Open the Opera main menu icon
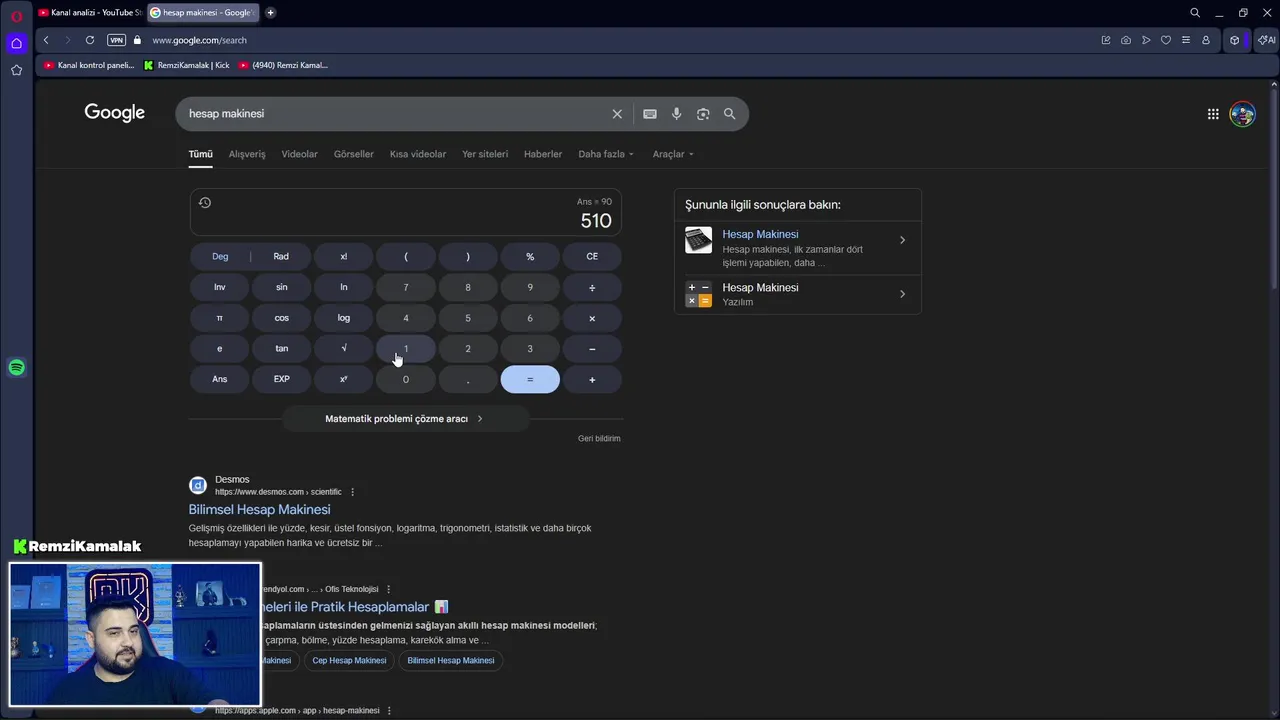The image size is (1280, 720). (x=16, y=16)
